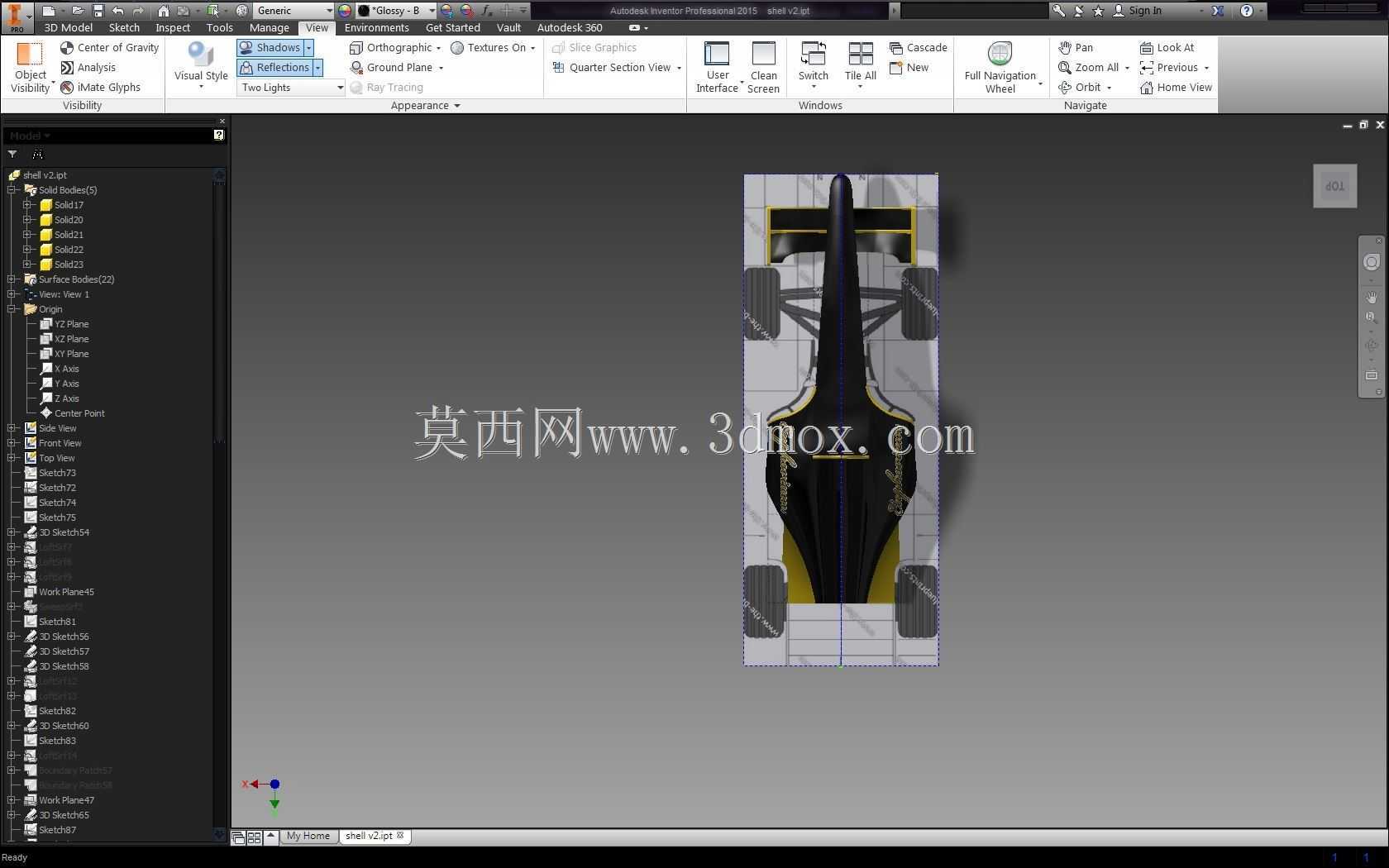Expand the Side View sketch node
1389x868 pixels.
[12, 428]
